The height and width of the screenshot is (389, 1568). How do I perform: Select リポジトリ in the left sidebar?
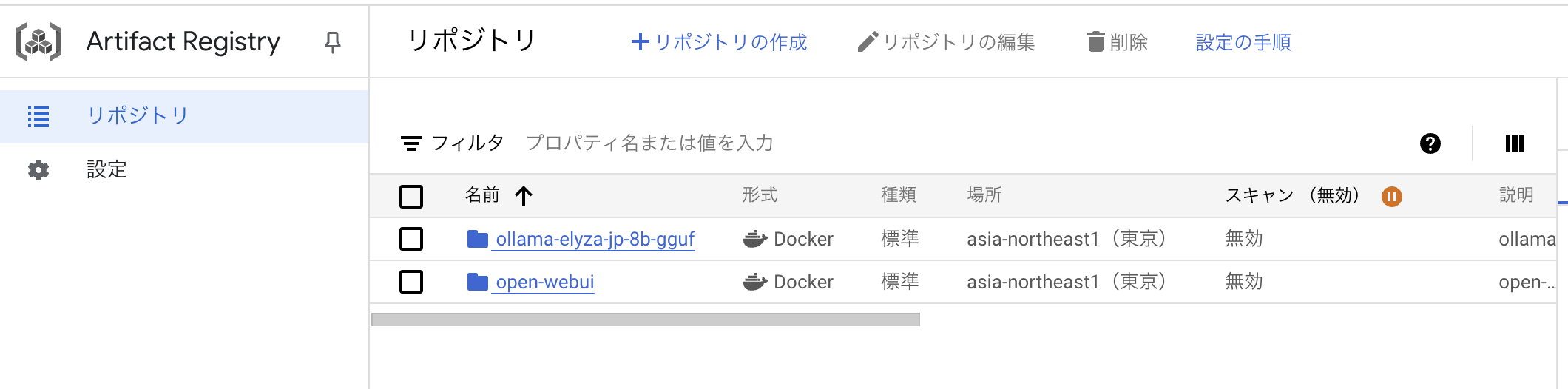(138, 116)
